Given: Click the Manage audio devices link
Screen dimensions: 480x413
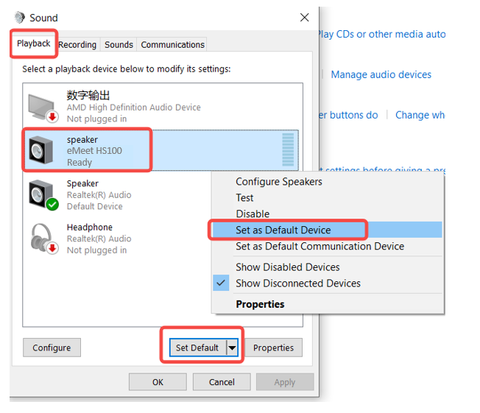Looking at the screenshot, I should [381, 74].
